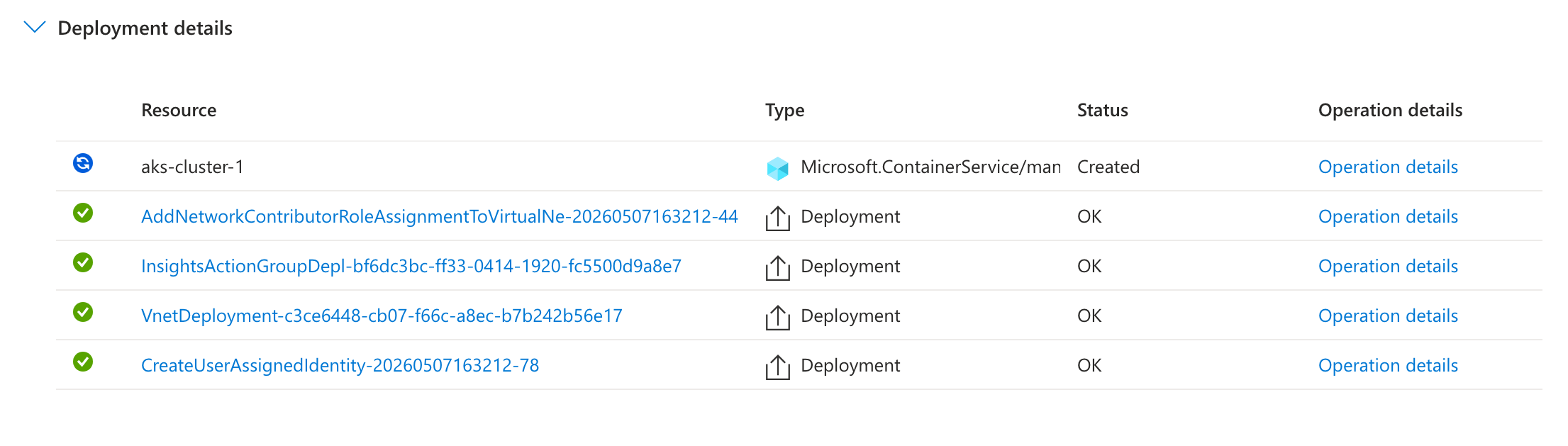
Task: Click the Status column header
Action: [1103, 110]
